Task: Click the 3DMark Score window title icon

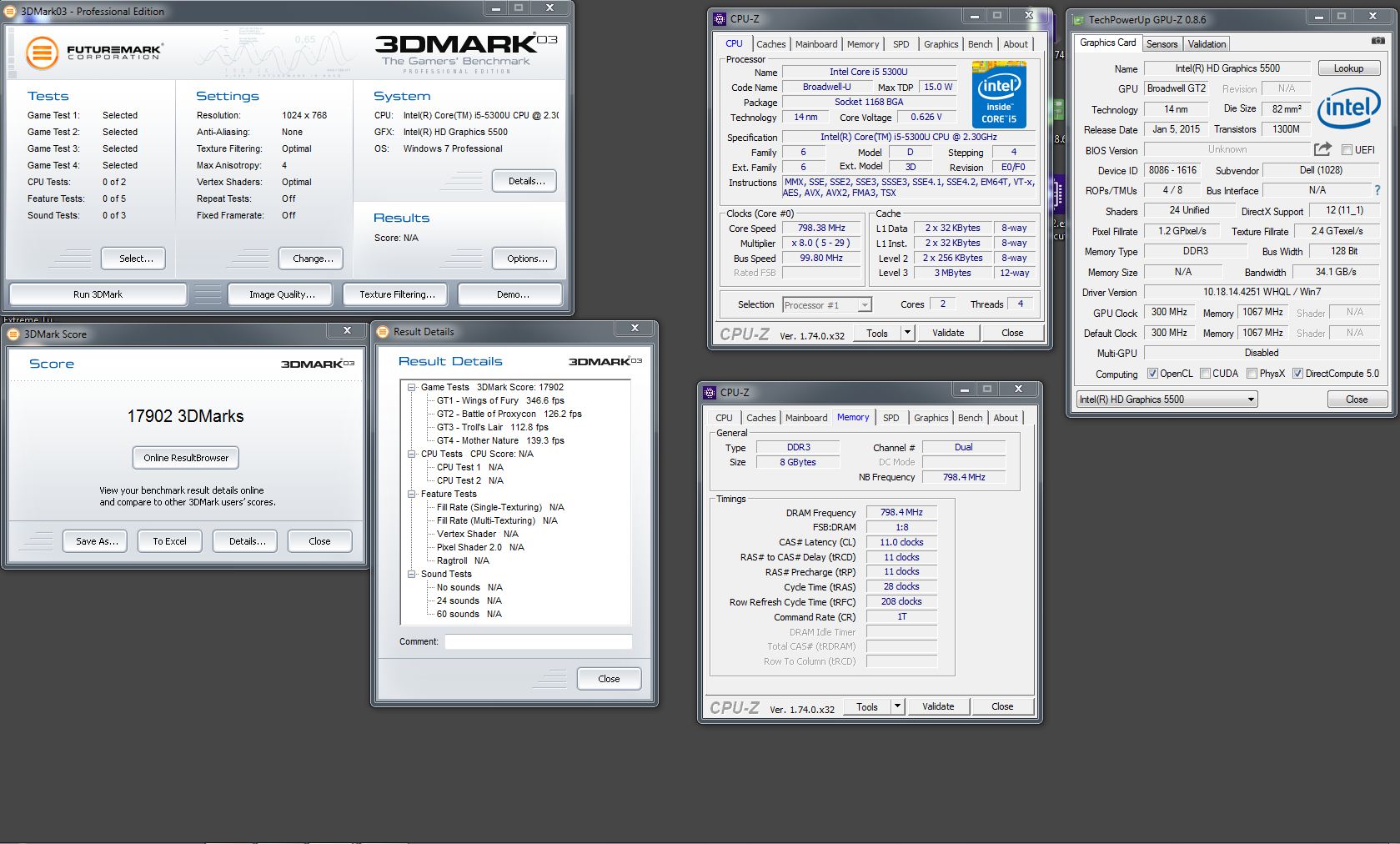Action: point(13,334)
